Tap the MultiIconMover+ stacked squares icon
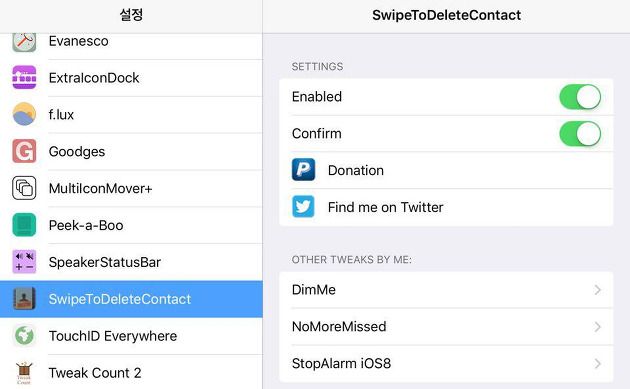The height and width of the screenshot is (389, 630). tap(24, 188)
